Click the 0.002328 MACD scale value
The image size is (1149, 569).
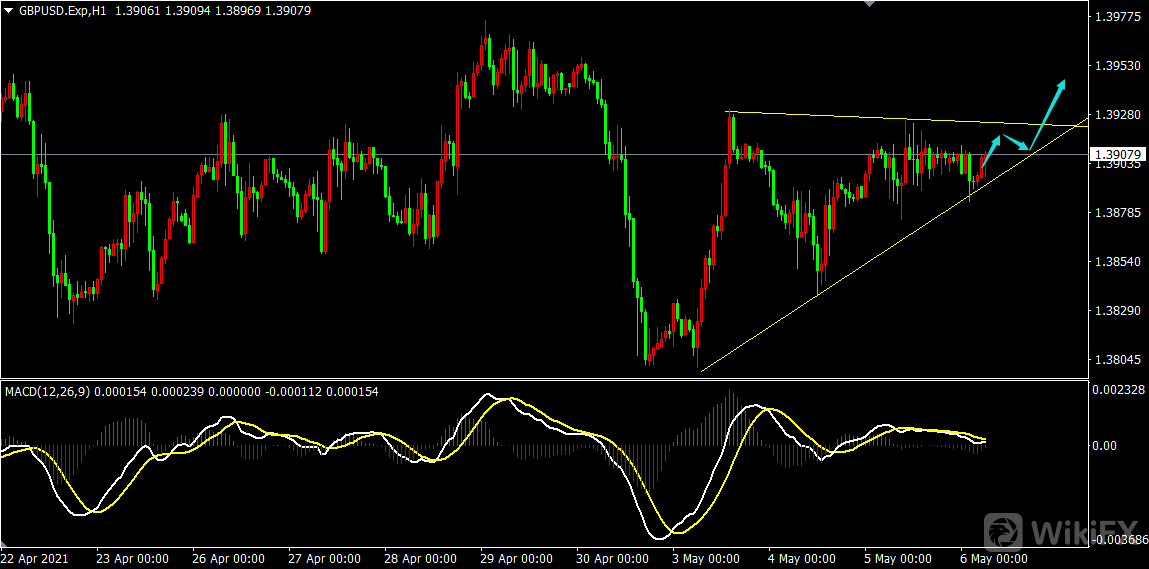[x=1118, y=389]
